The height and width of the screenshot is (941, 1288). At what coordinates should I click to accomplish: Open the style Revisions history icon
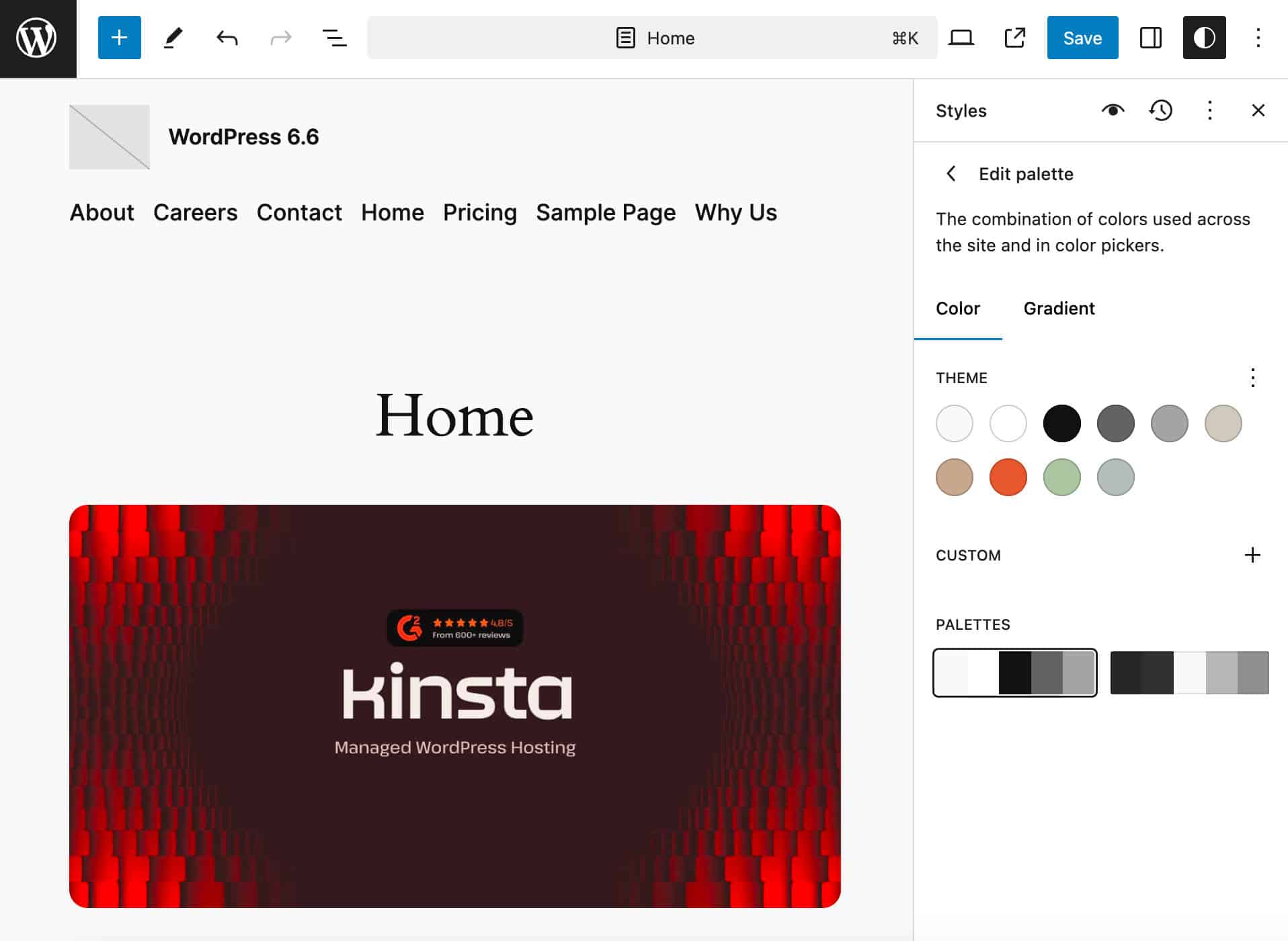[x=1161, y=110]
